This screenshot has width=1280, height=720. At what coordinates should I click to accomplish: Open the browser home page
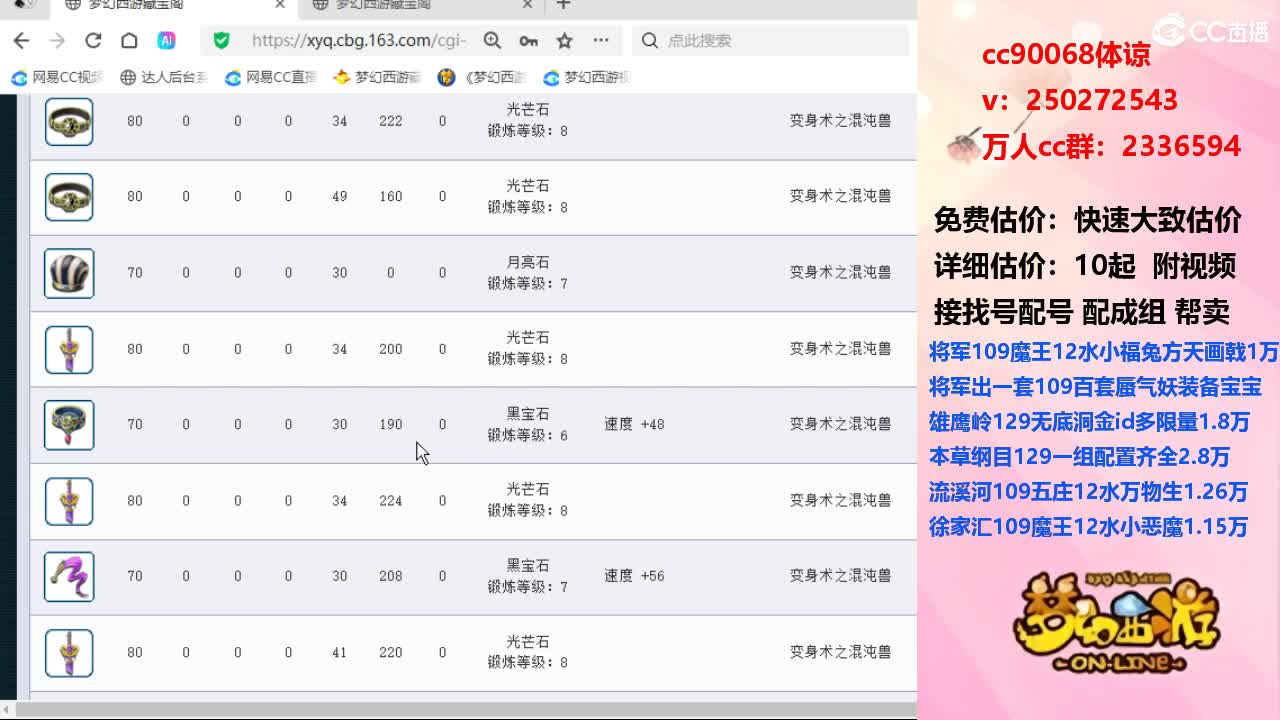pyautogui.click(x=129, y=40)
